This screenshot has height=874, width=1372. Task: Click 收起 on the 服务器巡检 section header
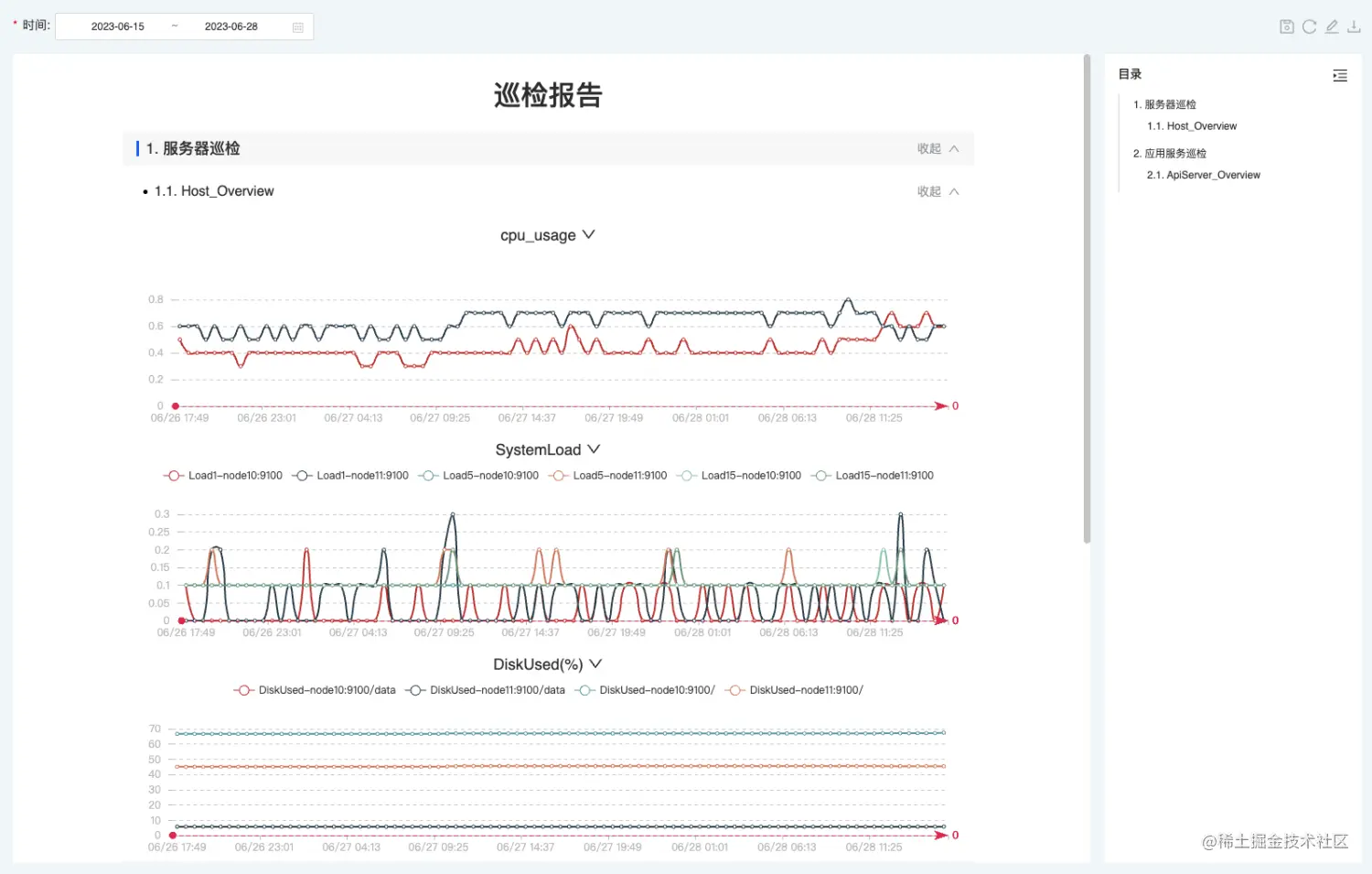pos(938,148)
